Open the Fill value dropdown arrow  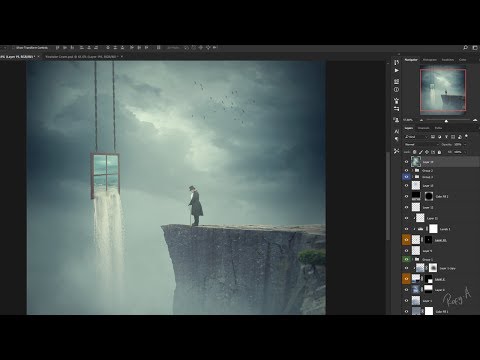click(x=465, y=152)
